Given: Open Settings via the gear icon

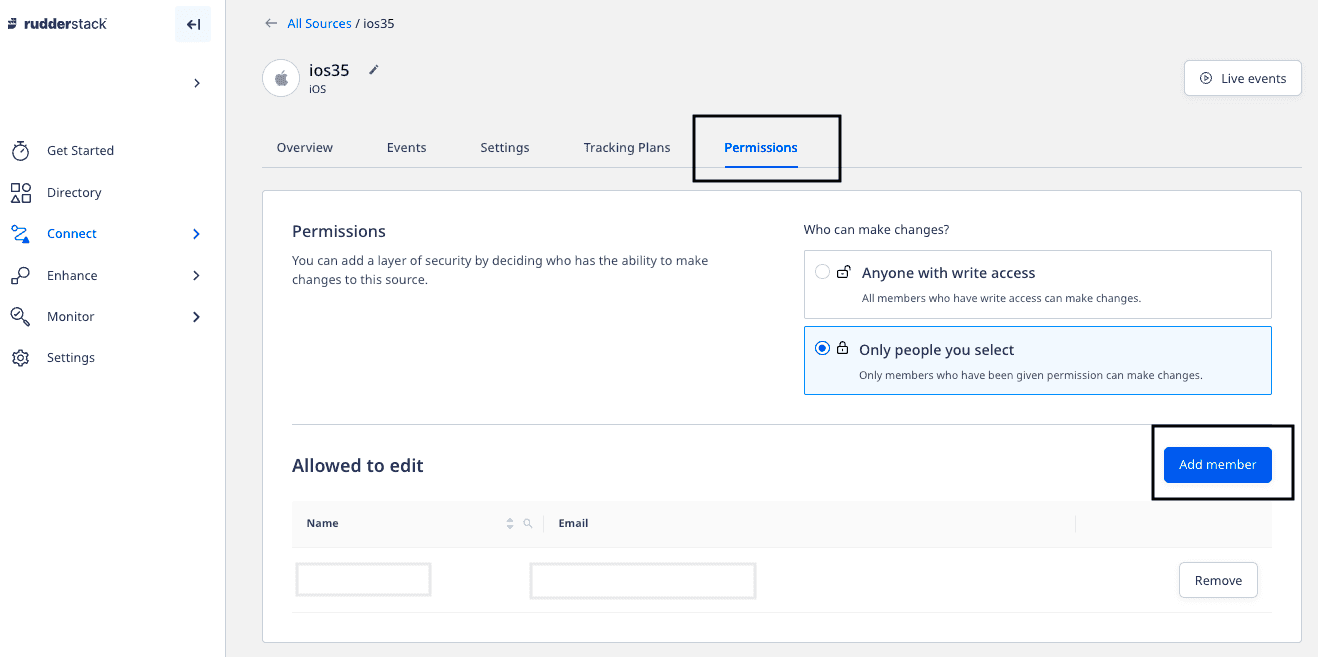Looking at the screenshot, I should pos(20,358).
